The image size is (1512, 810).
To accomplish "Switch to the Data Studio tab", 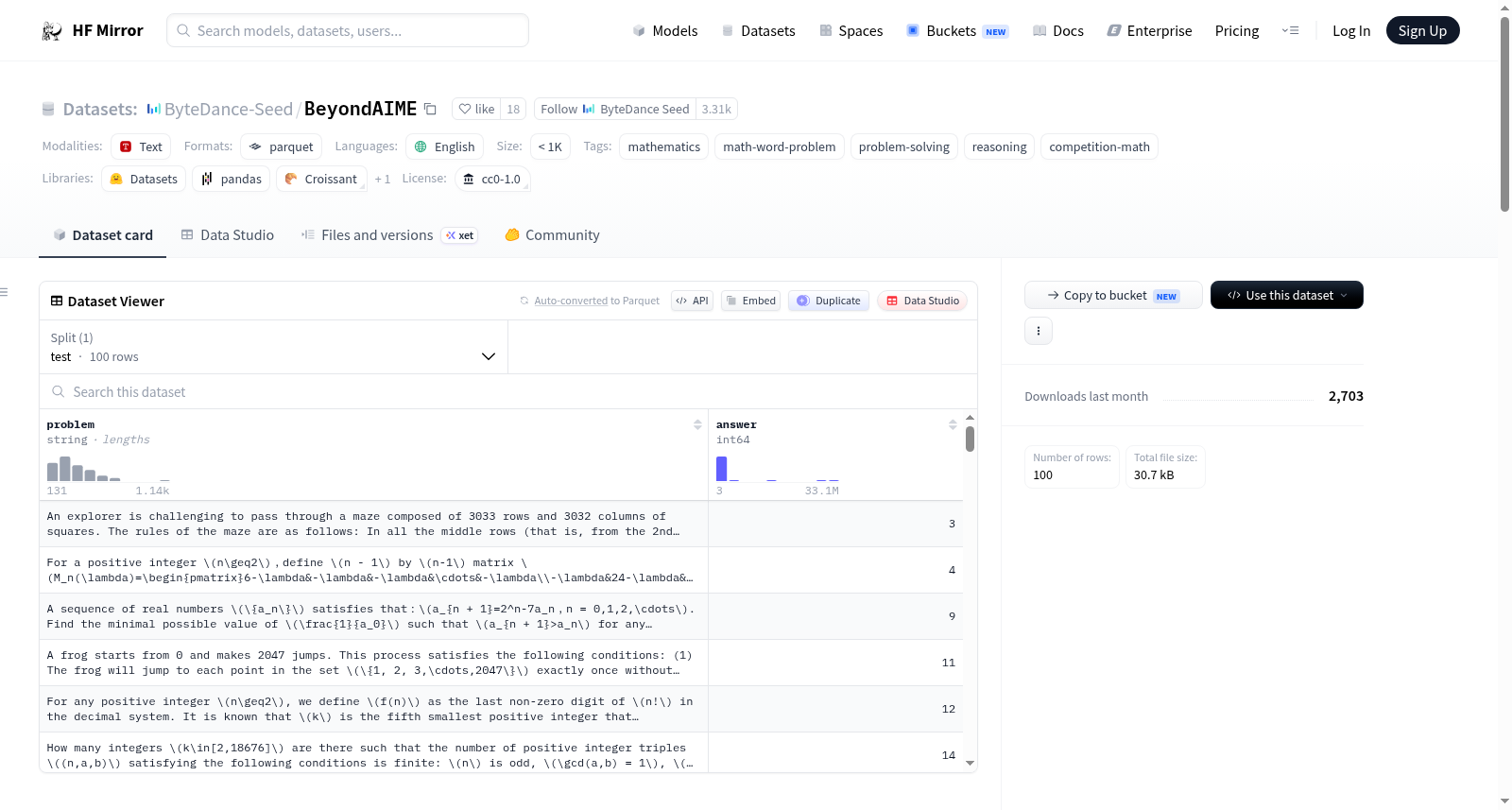I will [x=228, y=235].
